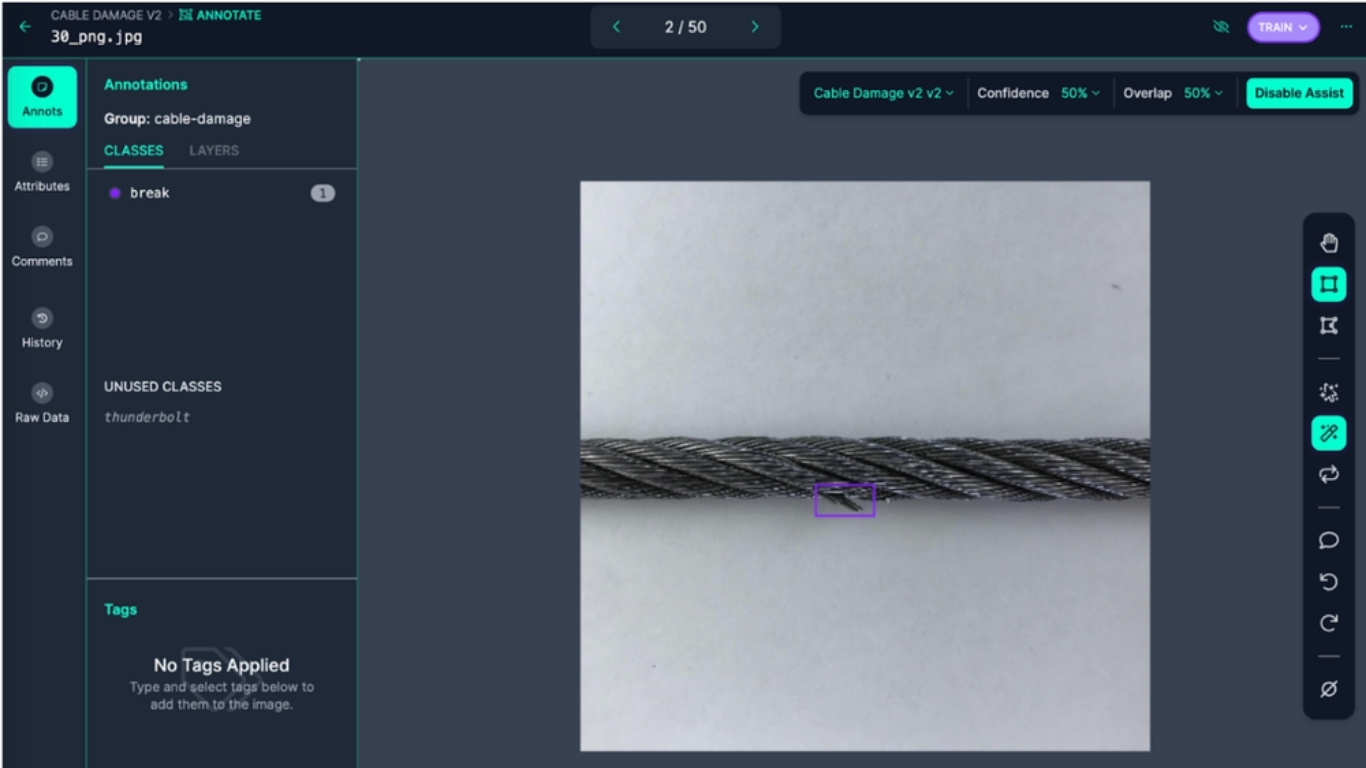Screen dimensions: 1366x768
Task: Go to the next image arrow
Action: coord(755,27)
